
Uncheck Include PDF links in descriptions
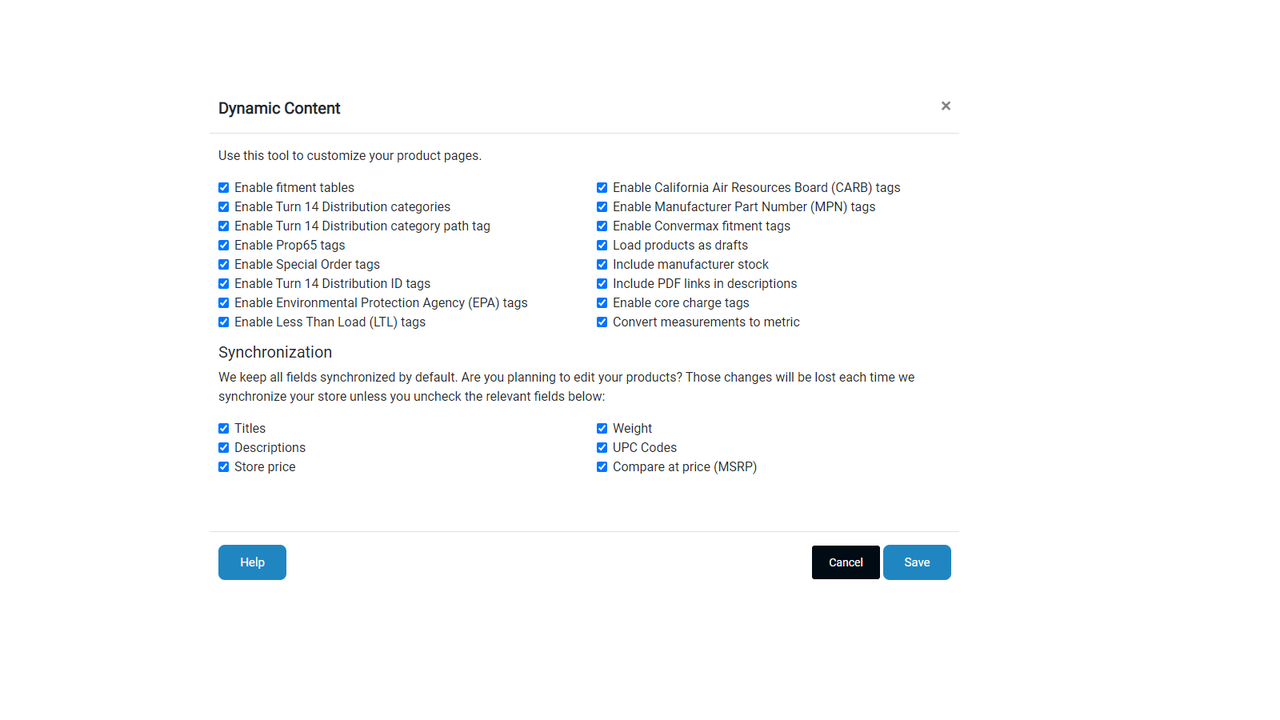click(601, 283)
